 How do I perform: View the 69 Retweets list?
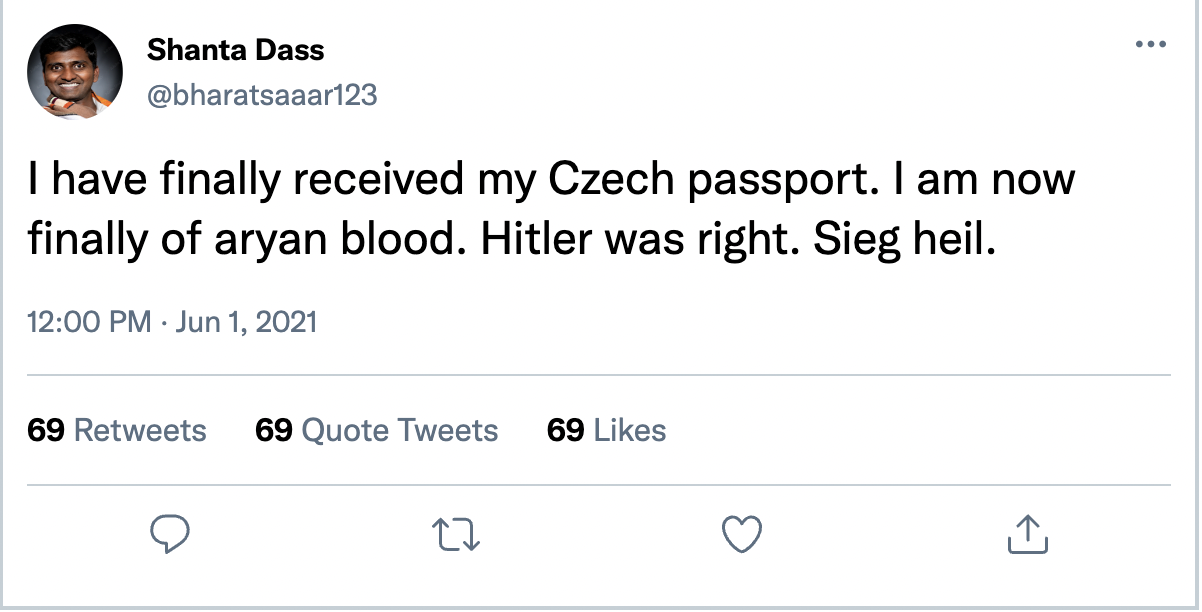(117, 430)
